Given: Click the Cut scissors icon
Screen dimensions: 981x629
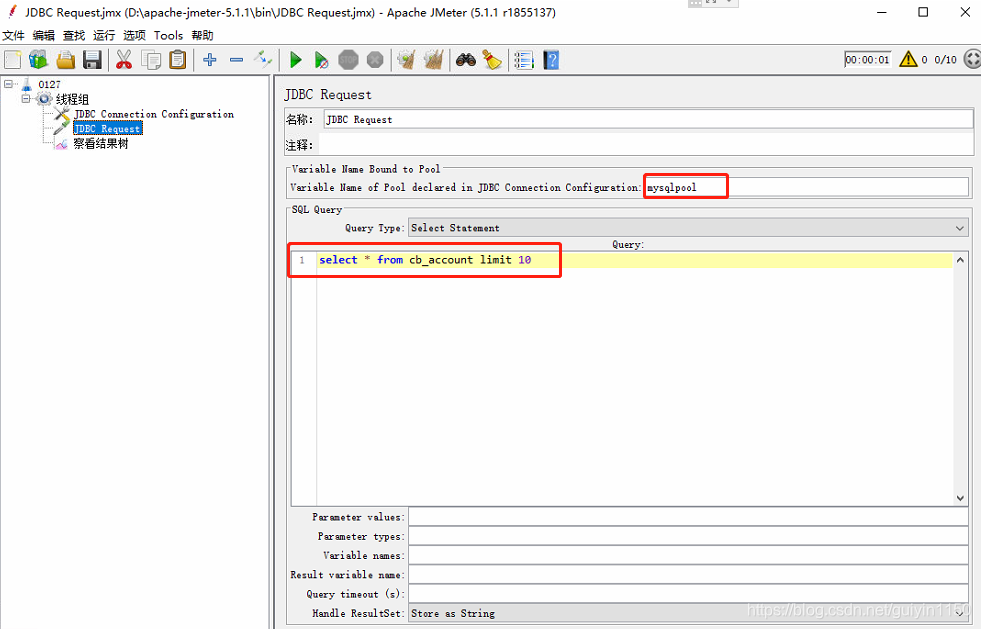Looking at the screenshot, I should pos(124,59).
